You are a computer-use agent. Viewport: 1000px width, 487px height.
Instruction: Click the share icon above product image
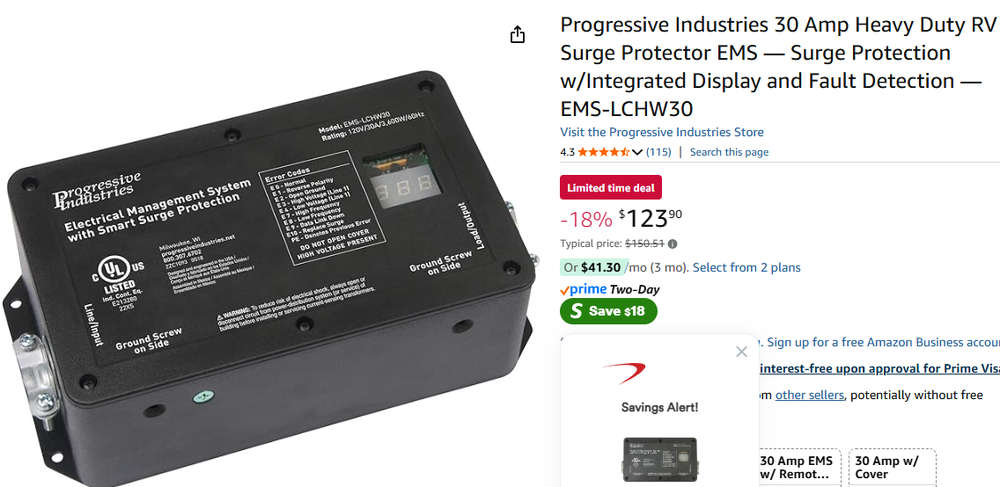[517, 34]
